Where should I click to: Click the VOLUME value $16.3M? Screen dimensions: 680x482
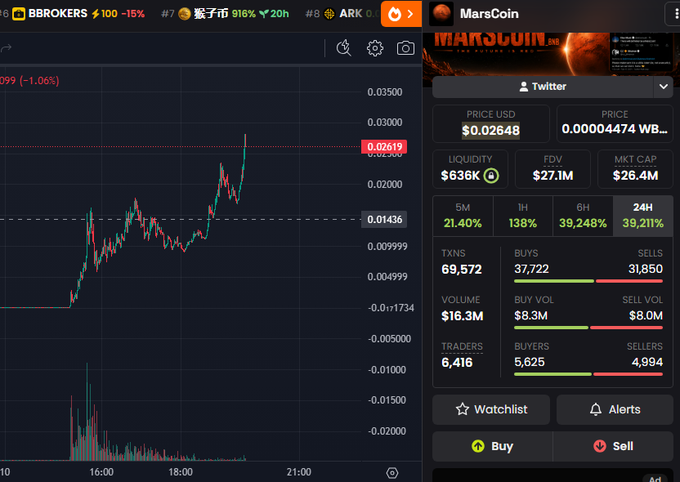(x=462, y=316)
